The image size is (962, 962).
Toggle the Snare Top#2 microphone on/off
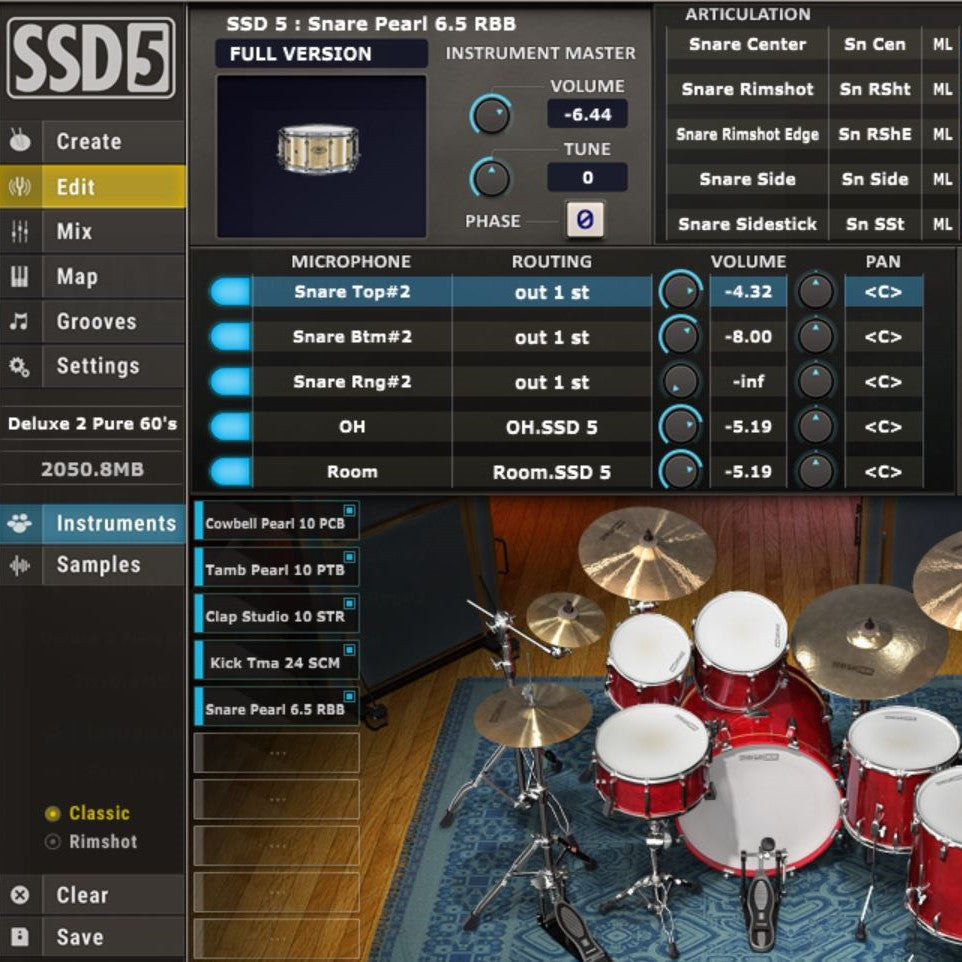tap(228, 292)
